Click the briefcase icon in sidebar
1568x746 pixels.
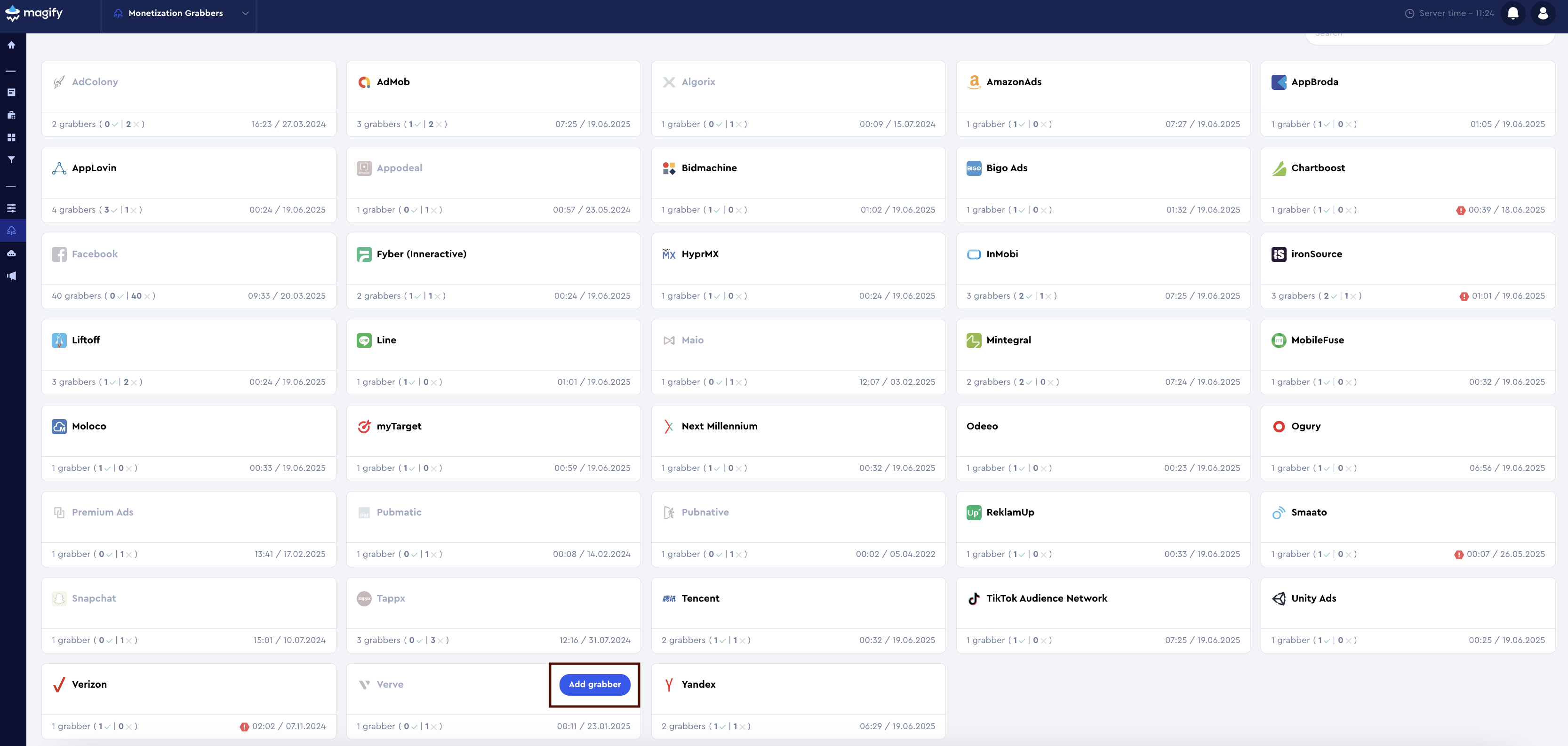[12, 115]
